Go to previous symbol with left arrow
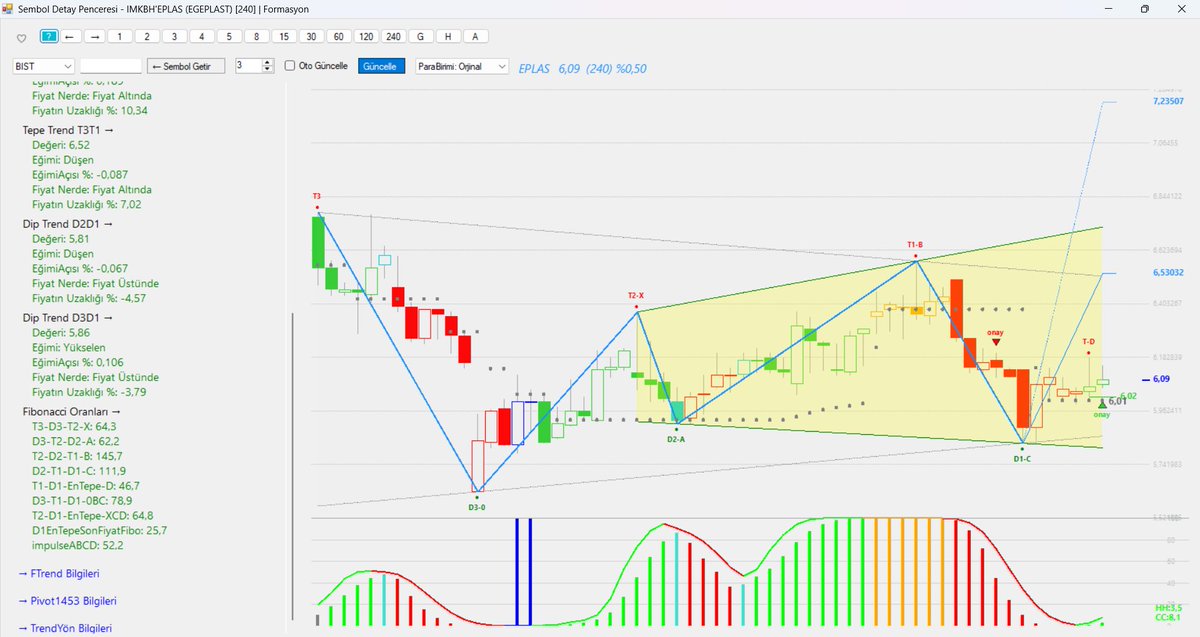Screen dimensions: 1200x637 70,36
